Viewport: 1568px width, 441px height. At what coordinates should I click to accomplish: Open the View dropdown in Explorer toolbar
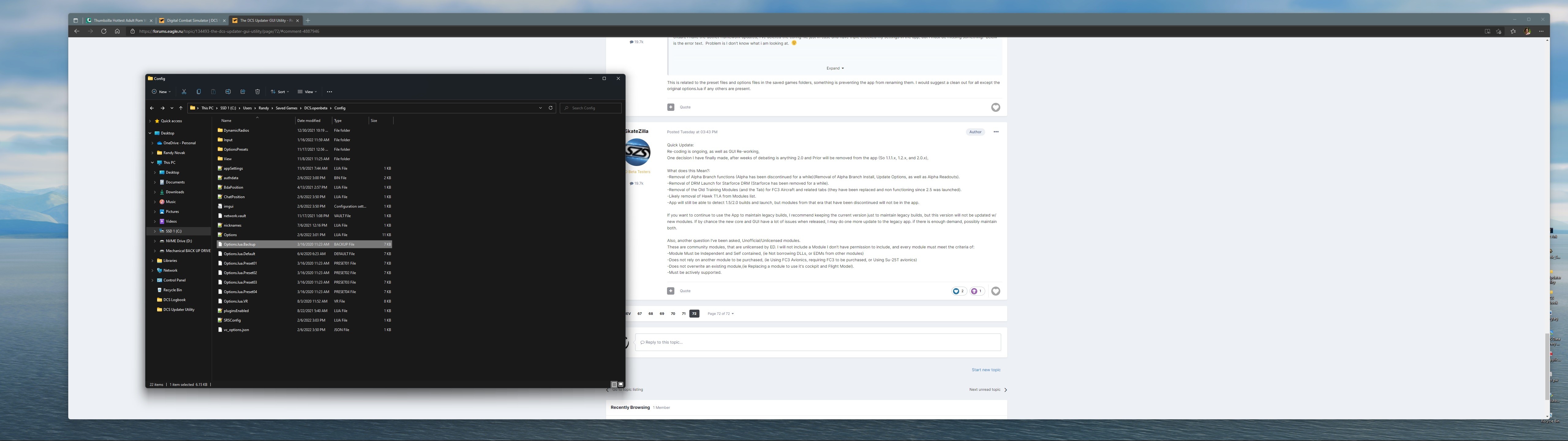[307, 92]
